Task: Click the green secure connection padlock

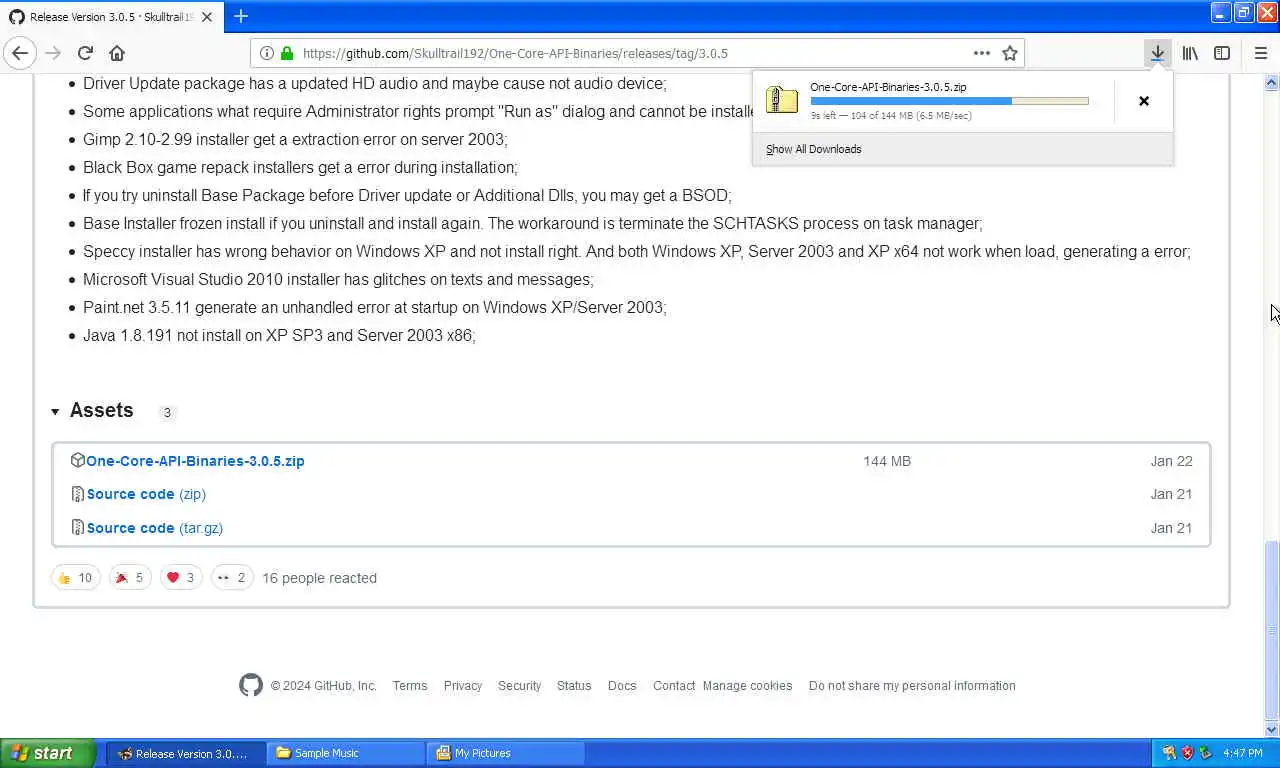Action: [x=287, y=53]
